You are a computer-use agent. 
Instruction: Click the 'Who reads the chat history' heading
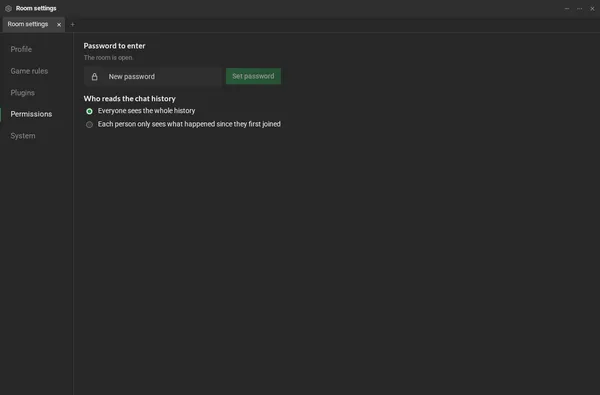[x=129, y=99]
